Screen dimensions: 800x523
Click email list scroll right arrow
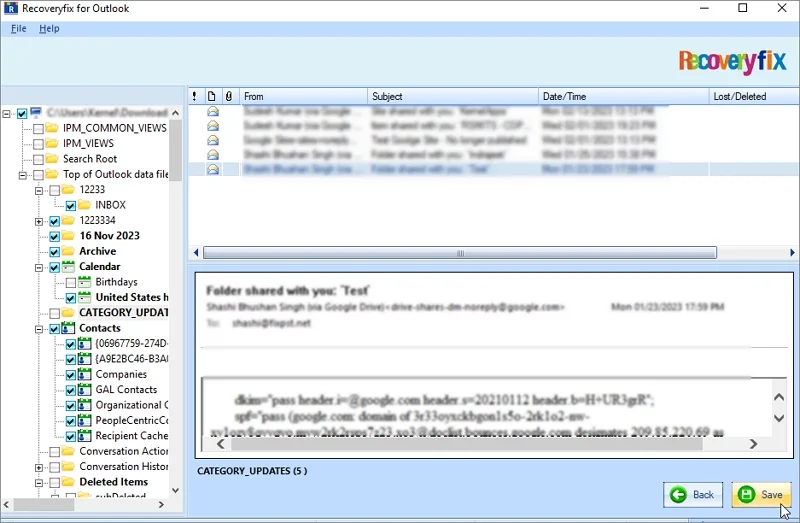point(792,253)
